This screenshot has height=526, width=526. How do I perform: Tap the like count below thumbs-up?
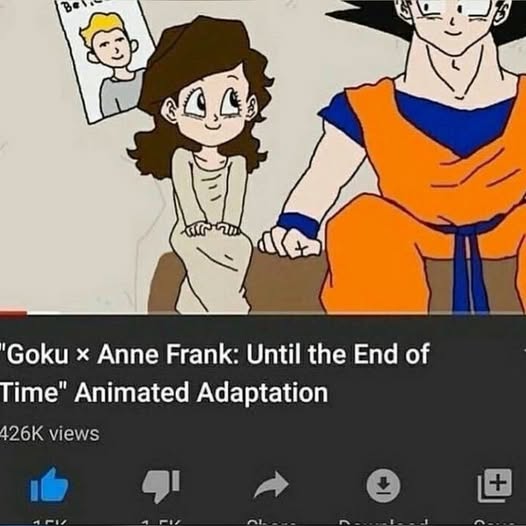49,523
